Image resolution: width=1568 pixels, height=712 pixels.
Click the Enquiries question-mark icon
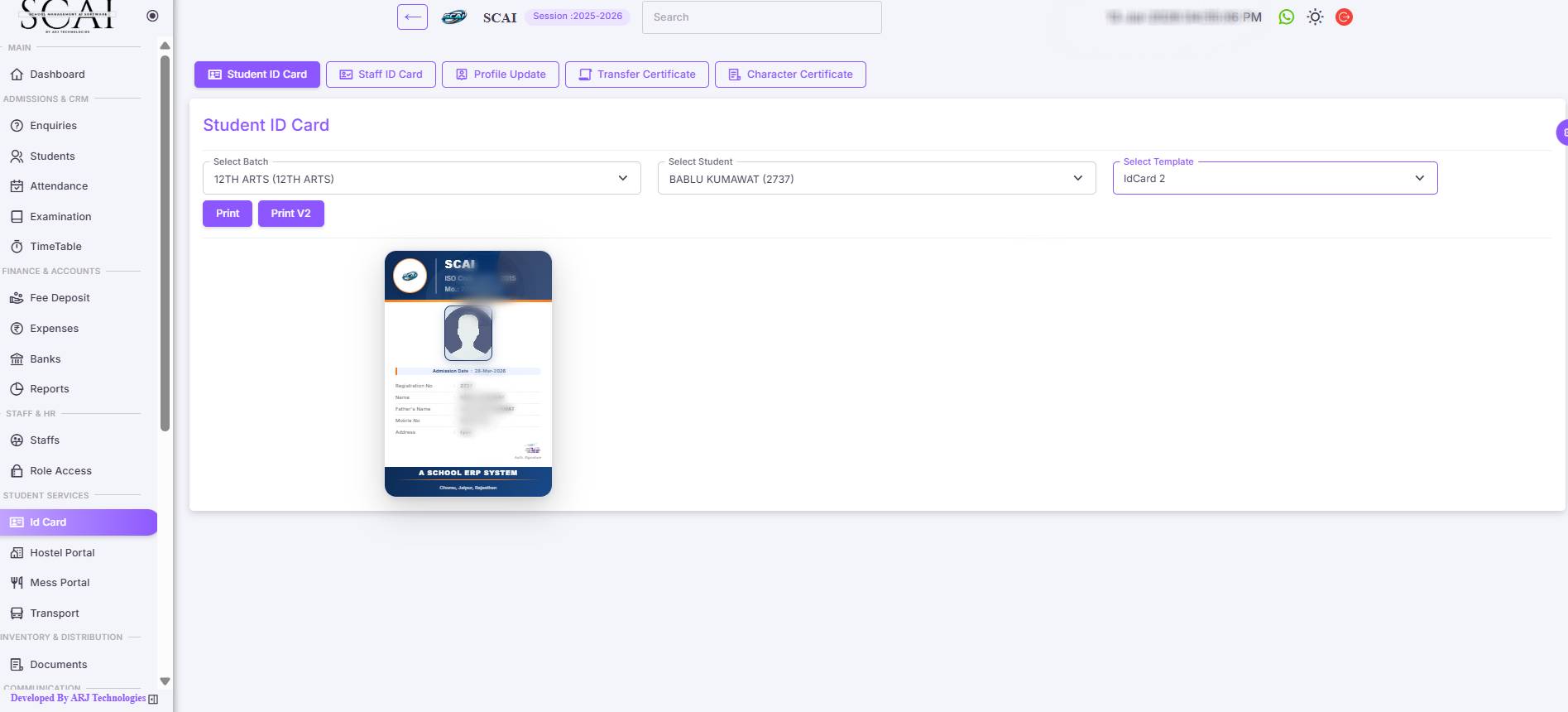17,126
